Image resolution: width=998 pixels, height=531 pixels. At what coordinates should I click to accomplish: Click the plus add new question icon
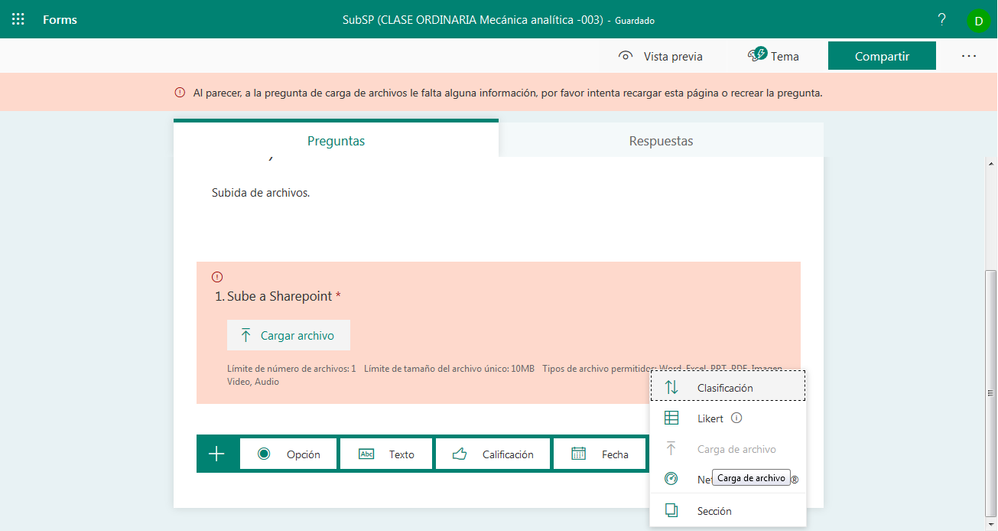pyautogui.click(x=216, y=453)
